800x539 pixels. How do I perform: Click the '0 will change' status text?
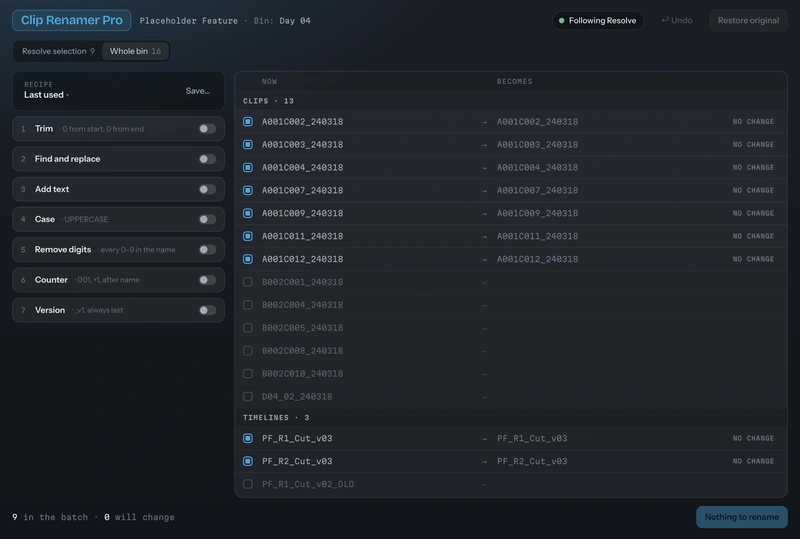tap(139, 517)
